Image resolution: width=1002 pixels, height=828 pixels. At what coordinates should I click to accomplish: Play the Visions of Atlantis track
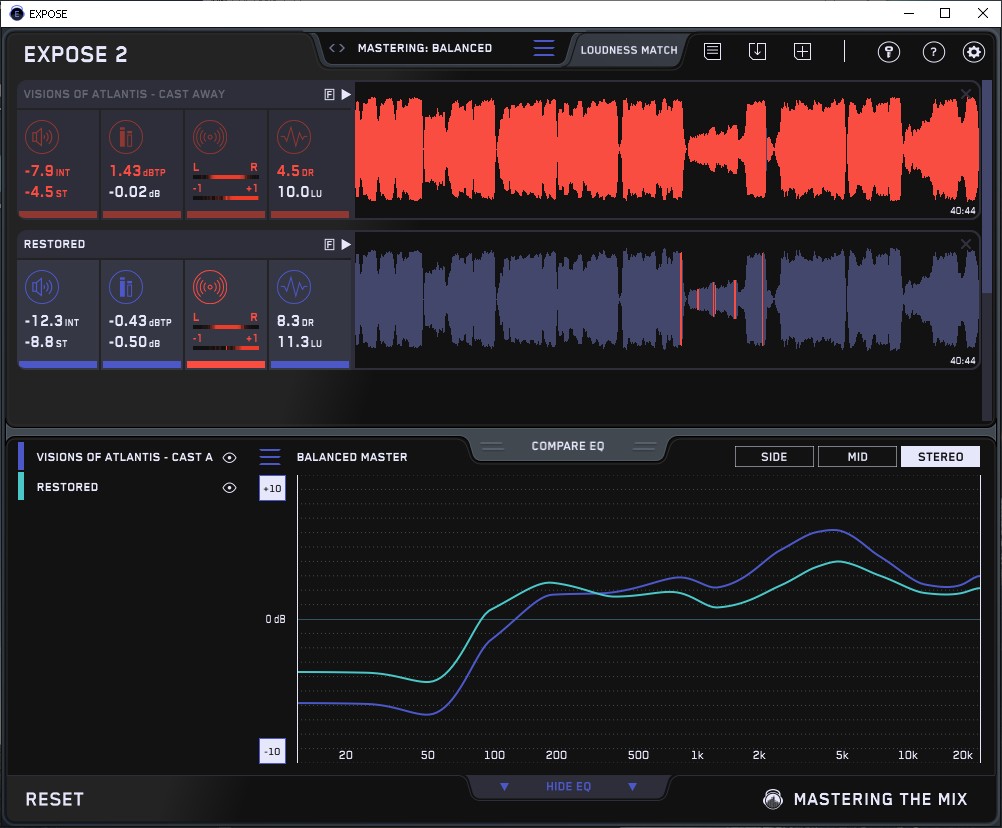point(346,95)
